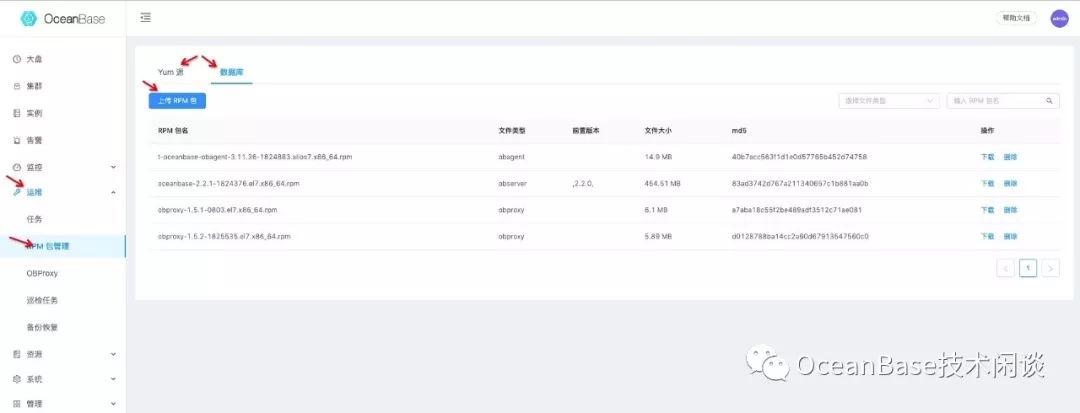Viewport: 1080px width, 413px height.
Task: Click the 6.1 MB size cell
Action: [x=655, y=210]
